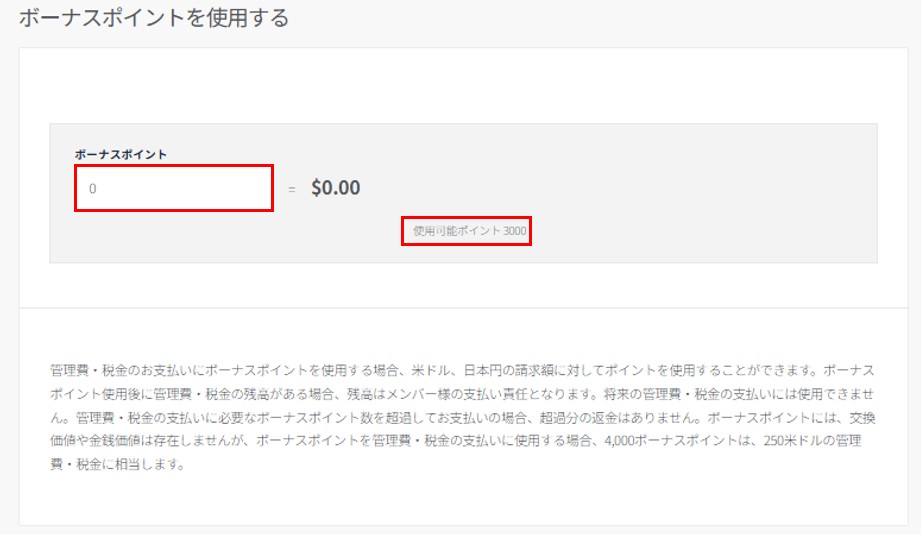Click the ボーナスポイント label above the input

[x=120, y=154]
